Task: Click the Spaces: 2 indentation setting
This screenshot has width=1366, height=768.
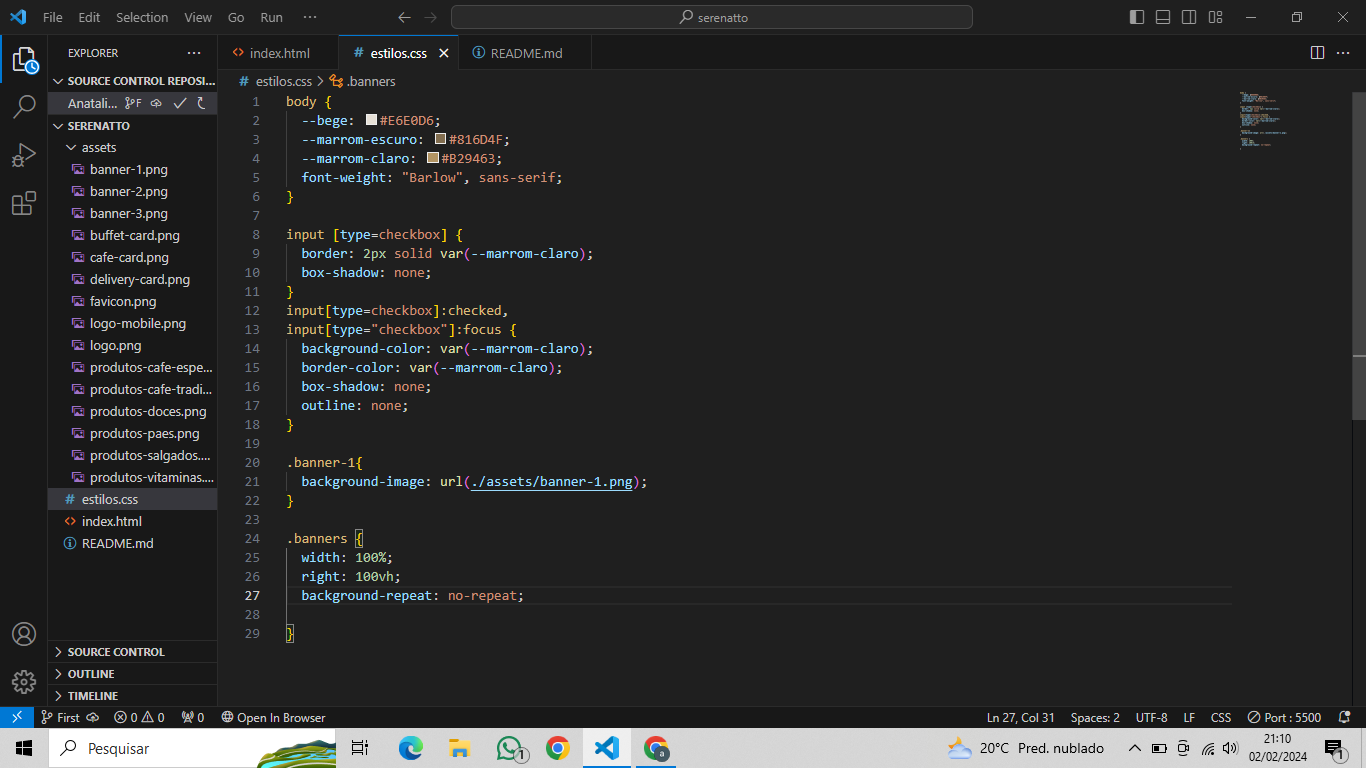Action: point(1095,717)
